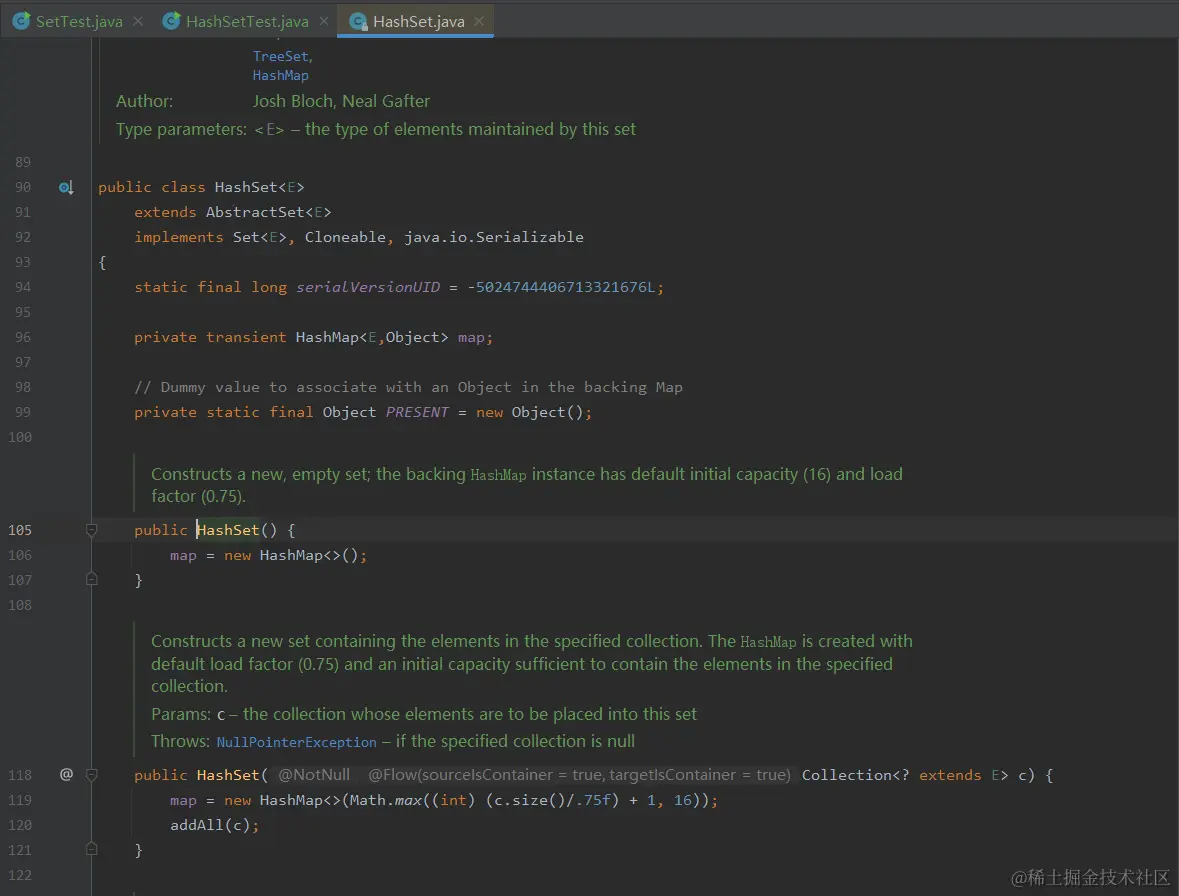Click Math.max call on line 119
This screenshot has width=1179, height=896.
385,800
